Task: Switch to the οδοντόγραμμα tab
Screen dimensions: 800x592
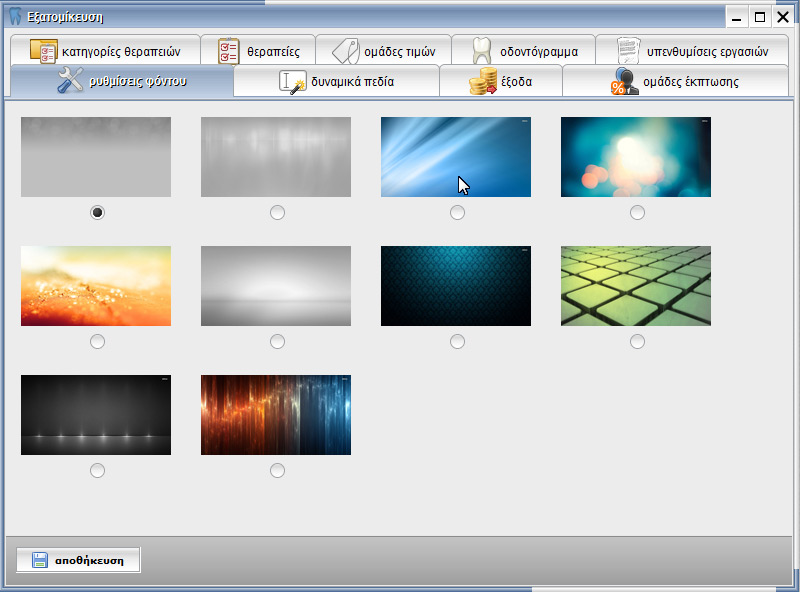Action: 523,51
